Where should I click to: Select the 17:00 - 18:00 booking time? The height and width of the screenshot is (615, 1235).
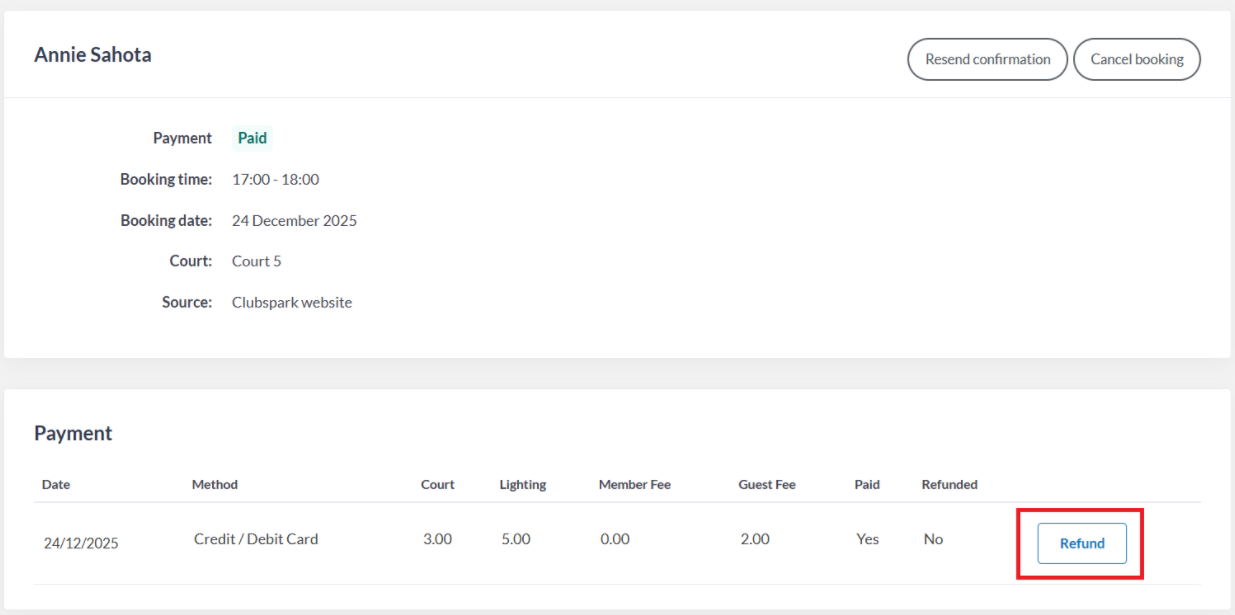click(x=275, y=180)
